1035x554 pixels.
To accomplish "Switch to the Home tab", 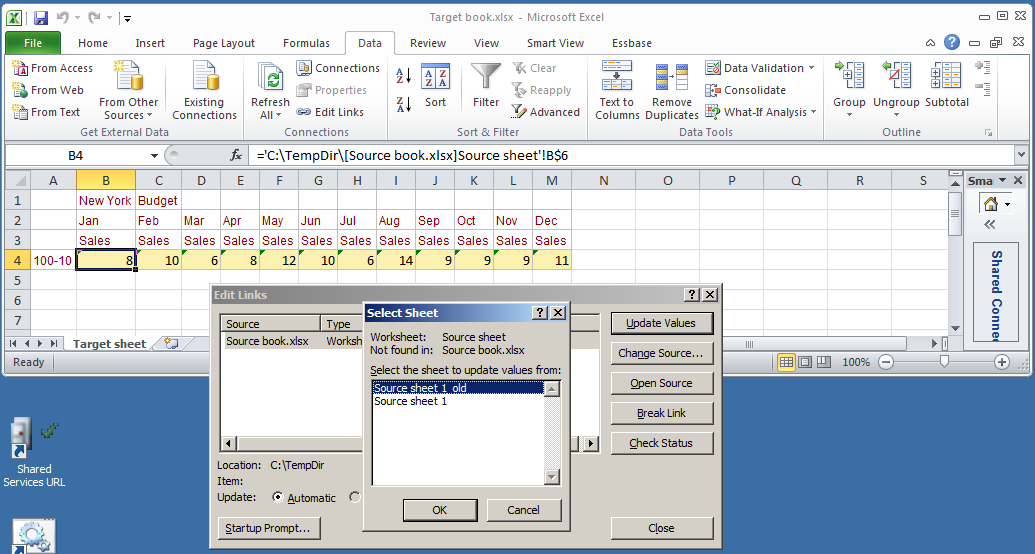I will pos(92,43).
